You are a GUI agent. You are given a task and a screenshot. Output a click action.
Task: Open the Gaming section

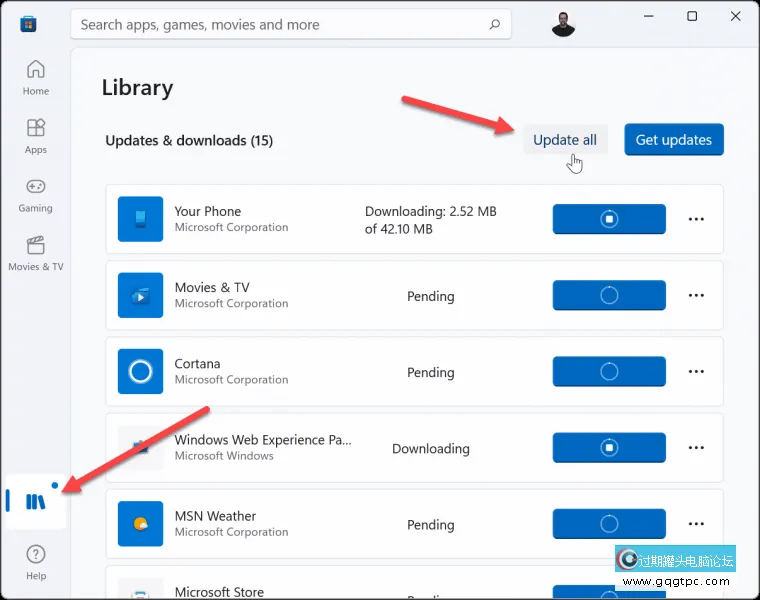tap(36, 195)
